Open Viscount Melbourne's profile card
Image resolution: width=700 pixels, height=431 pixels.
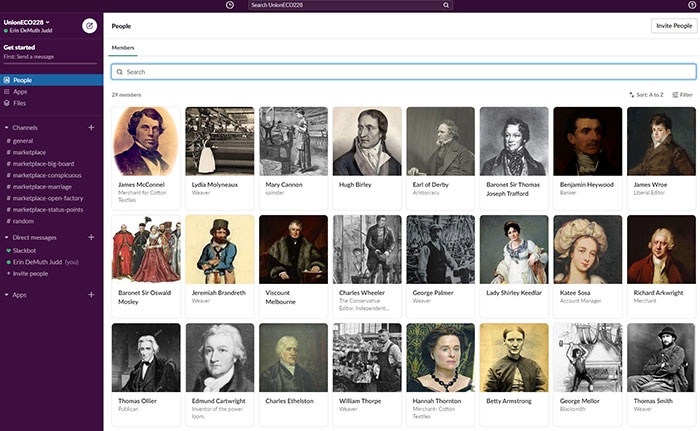click(x=293, y=266)
